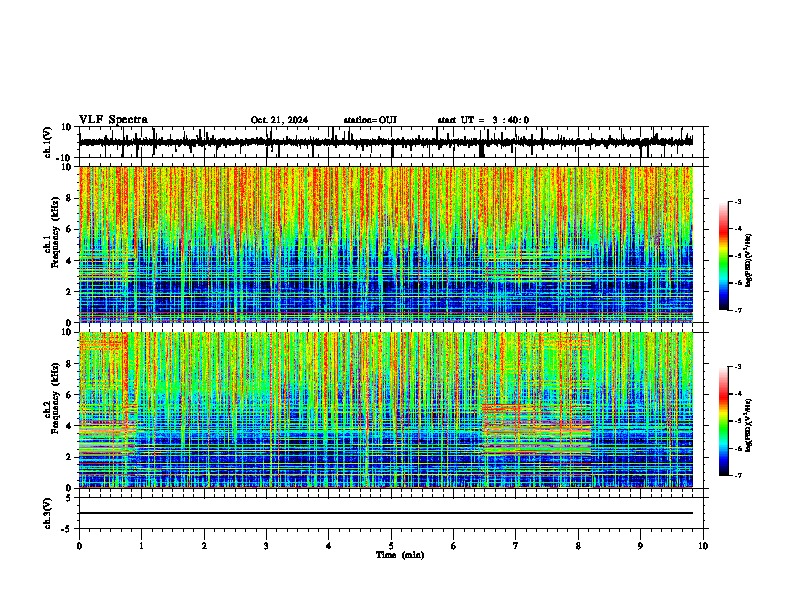792x612 pixels.
Task: Click the "-3" tick on ch.1 color bar
Action: [738, 201]
